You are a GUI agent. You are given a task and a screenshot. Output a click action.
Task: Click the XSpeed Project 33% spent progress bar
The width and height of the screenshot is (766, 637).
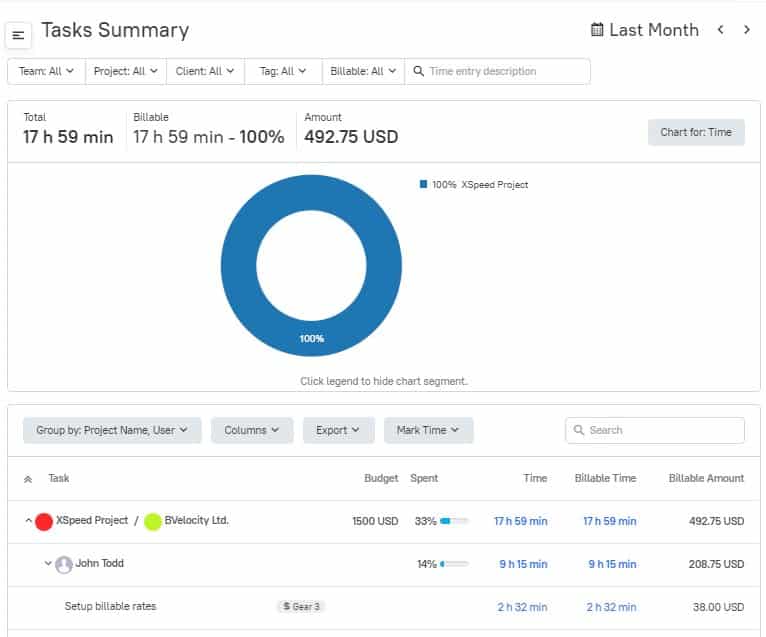[454, 521]
